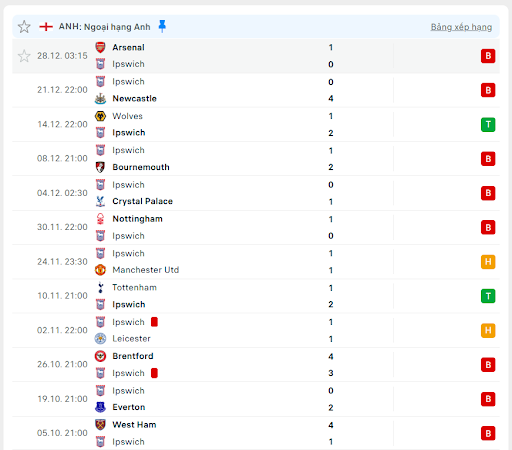The width and height of the screenshot is (512, 450).
Task: Click the blue pin icon beside league name
Action: [x=162, y=26]
